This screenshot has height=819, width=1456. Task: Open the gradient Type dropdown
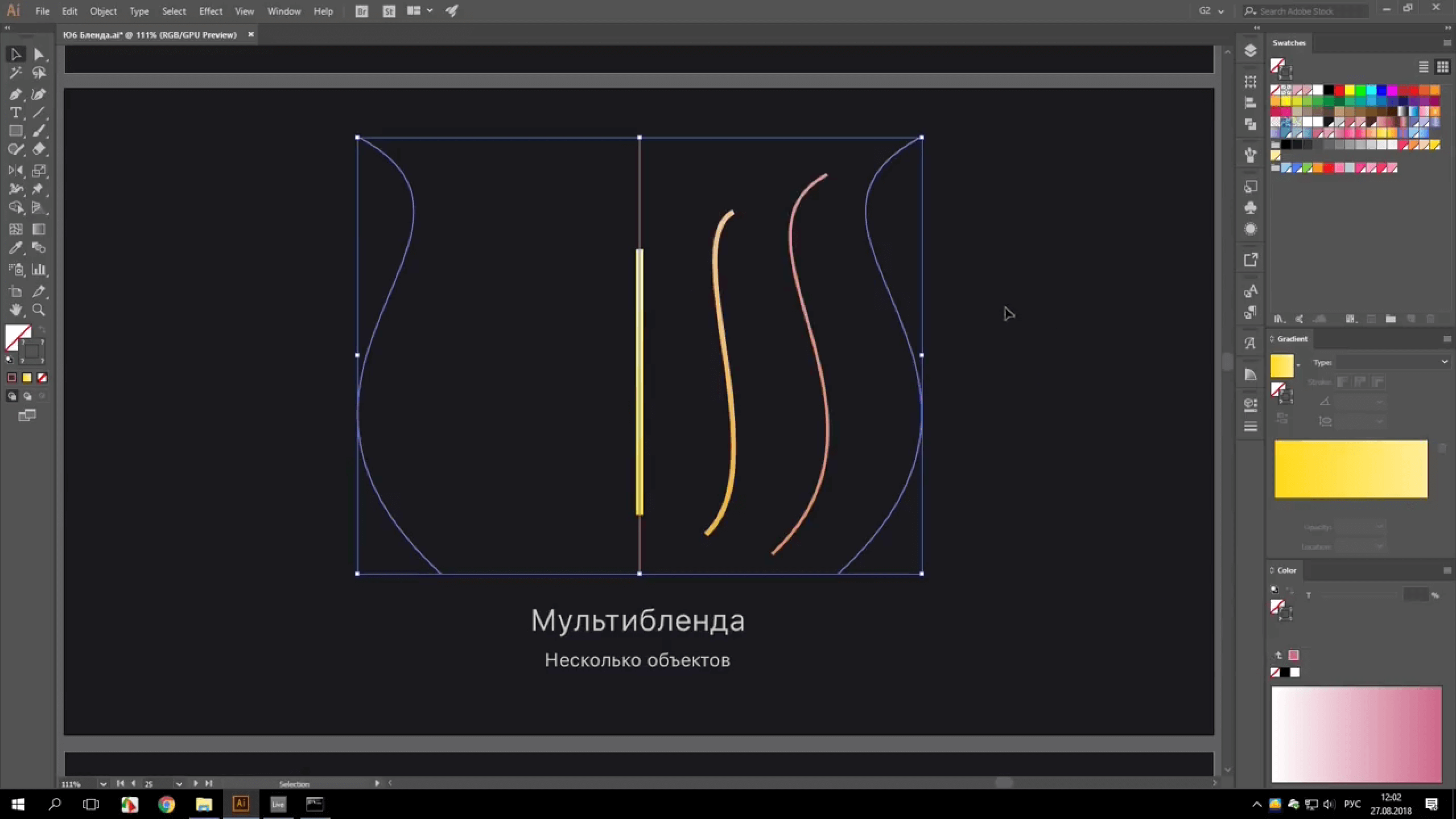pos(1392,362)
